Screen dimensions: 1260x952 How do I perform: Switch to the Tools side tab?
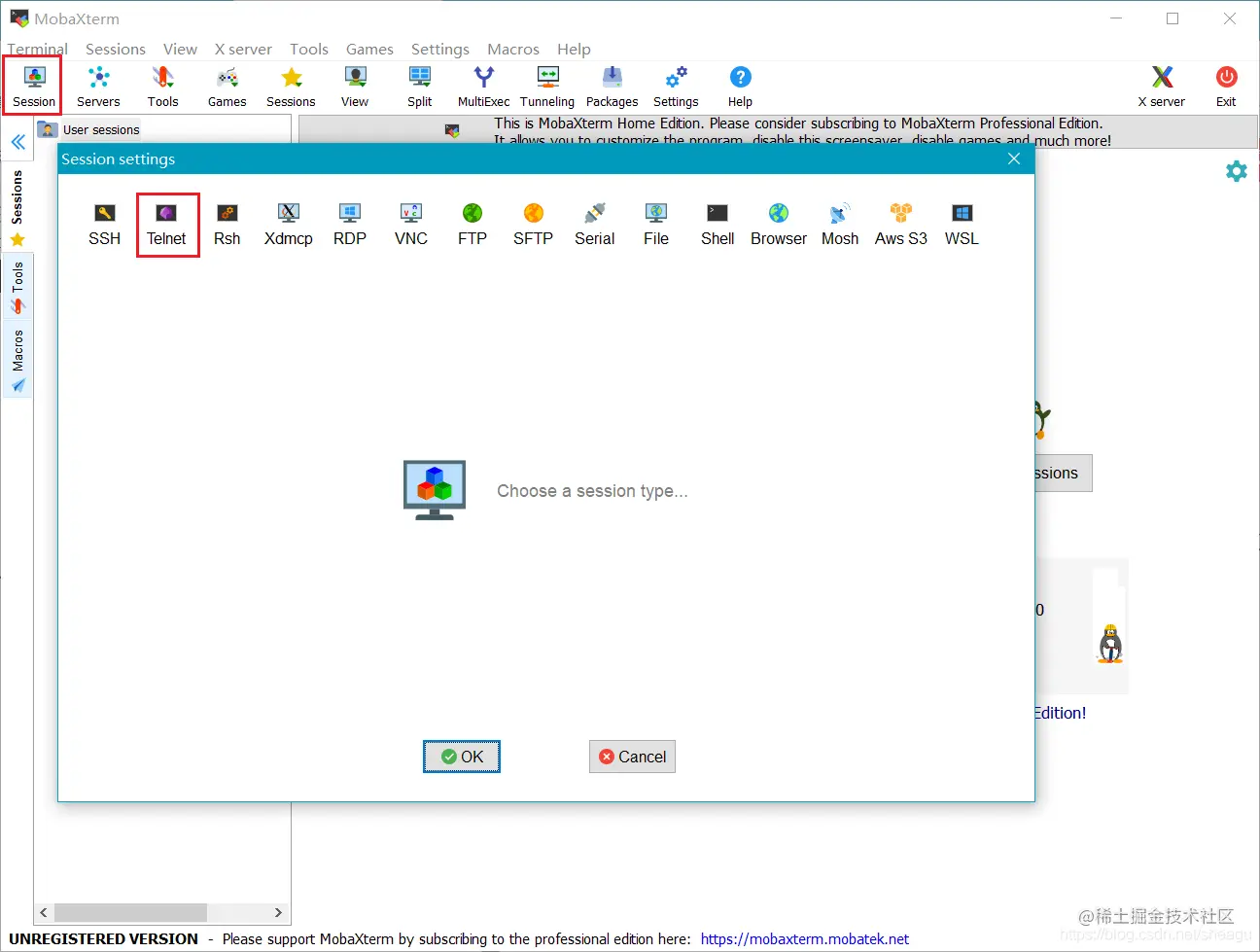tap(17, 288)
